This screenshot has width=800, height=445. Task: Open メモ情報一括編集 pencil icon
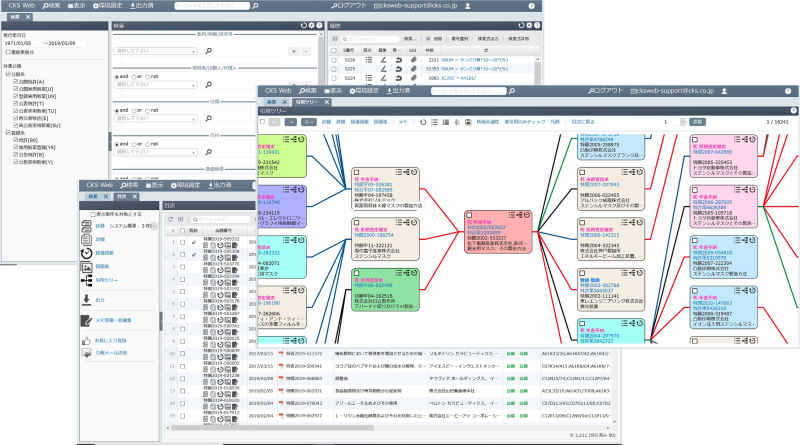pyautogui.click(x=88, y=320)
